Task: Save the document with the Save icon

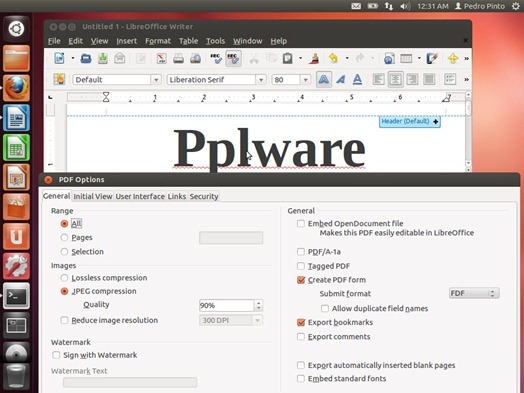Action: (x=103, y=58)
